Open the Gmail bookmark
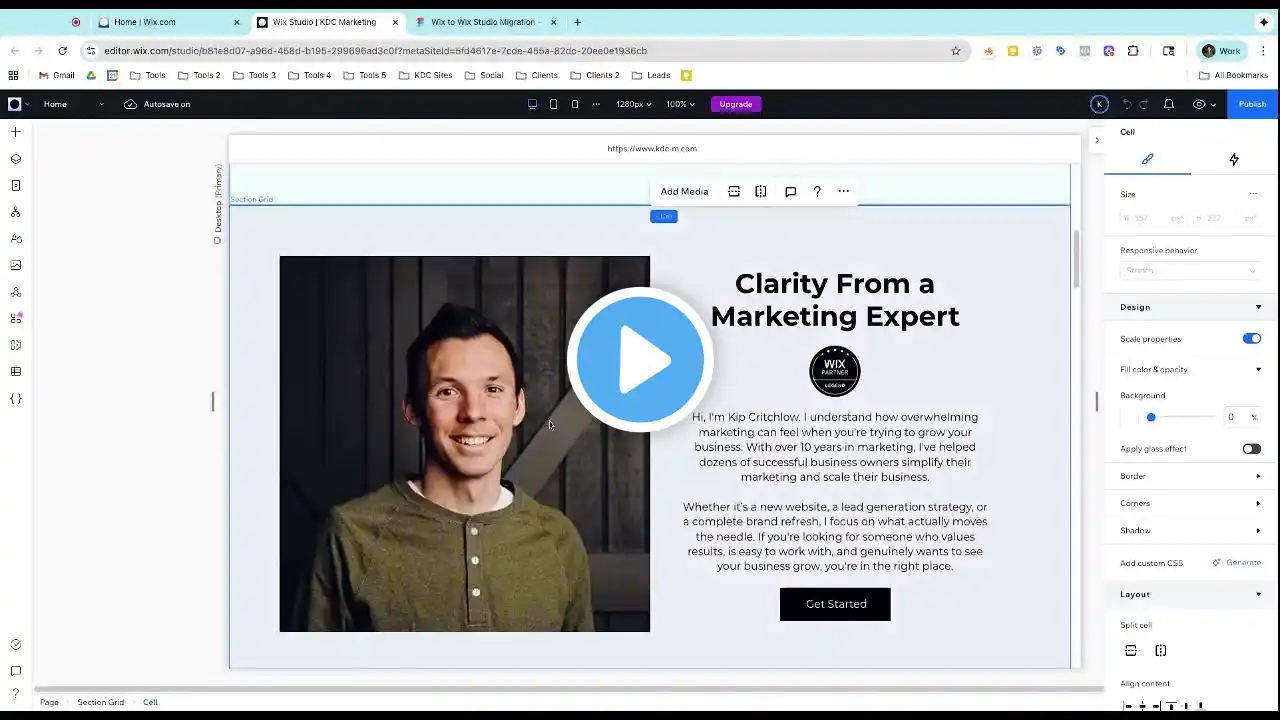This screenshot has width=1280, height=720. pos(56,75)
